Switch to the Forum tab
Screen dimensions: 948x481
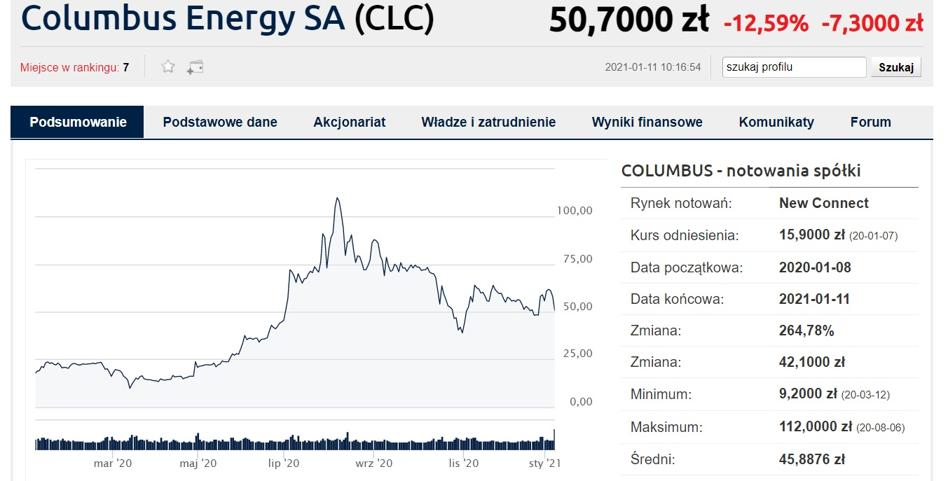click(871, 122)
